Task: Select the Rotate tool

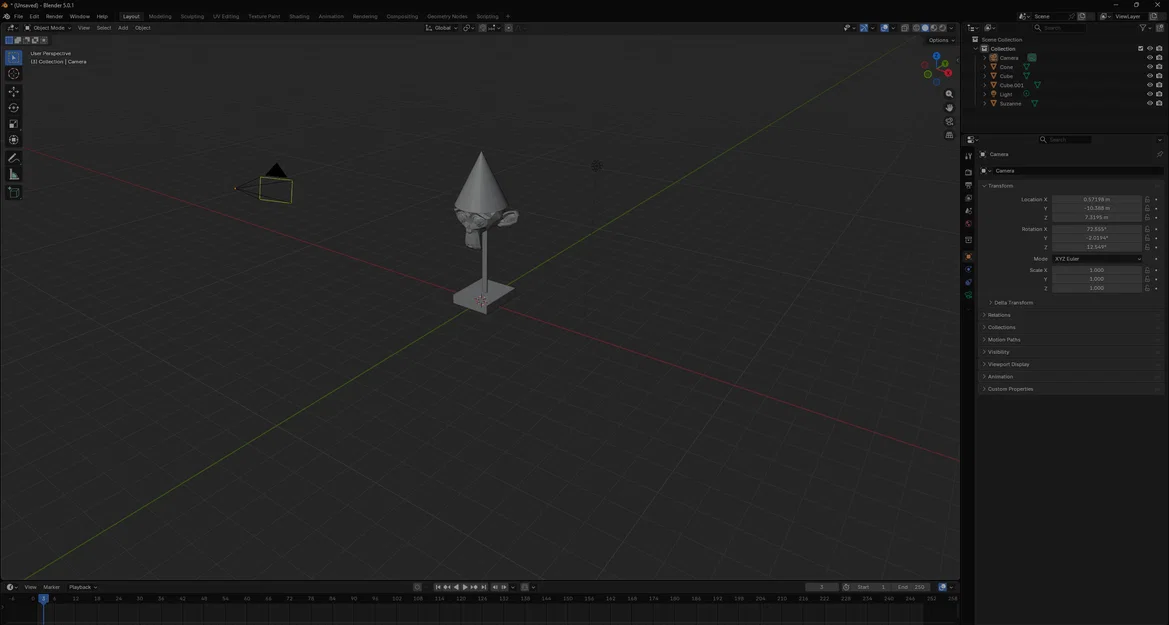Action: point(13,108)
